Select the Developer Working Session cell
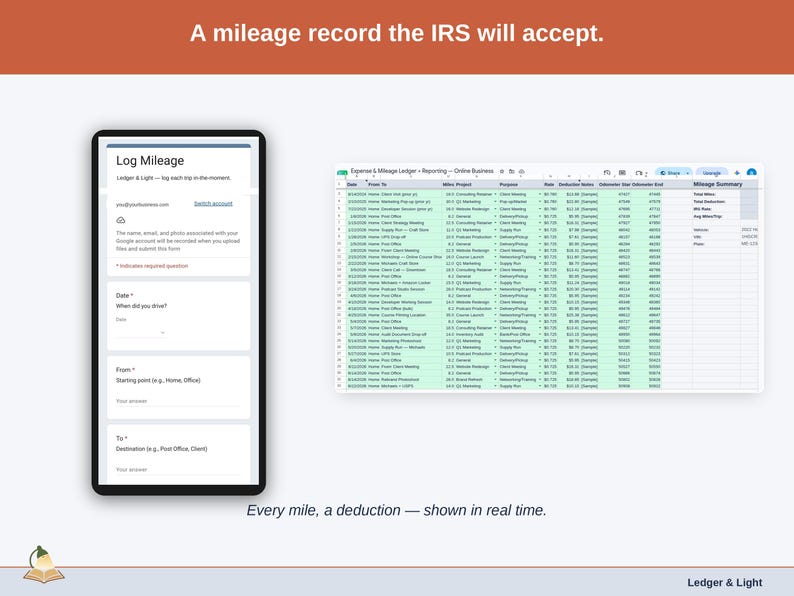This screenshot has height=596, width=794. click(x=411, y=302)
